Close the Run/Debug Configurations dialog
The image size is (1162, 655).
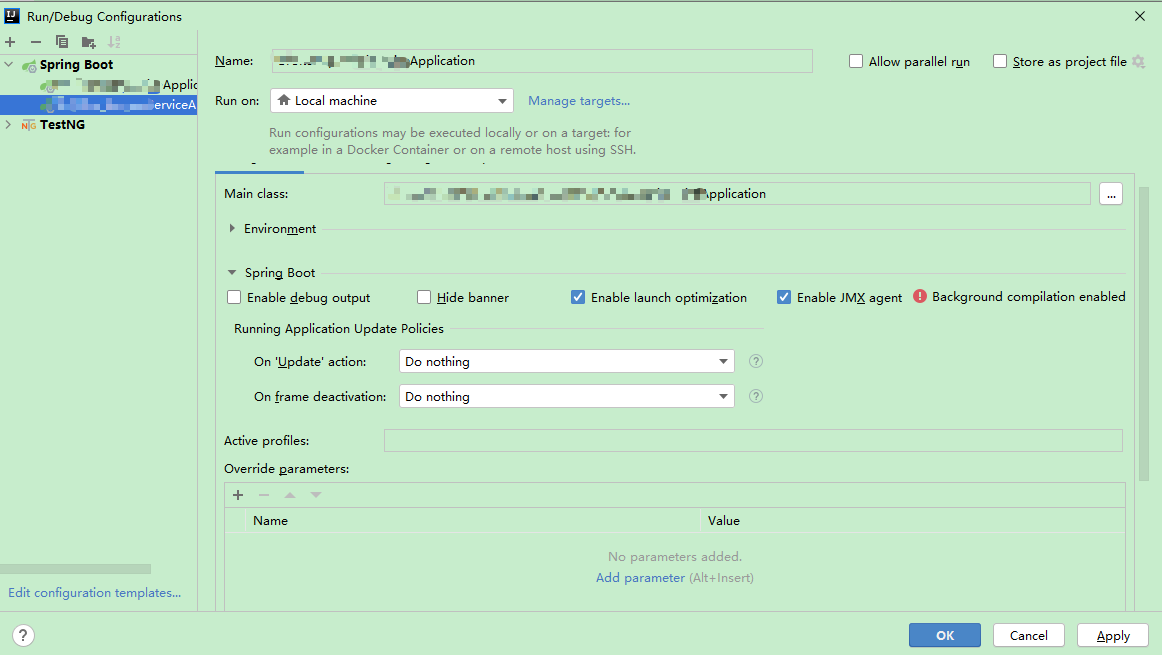pyautogui.click(x=1140, y=16)
